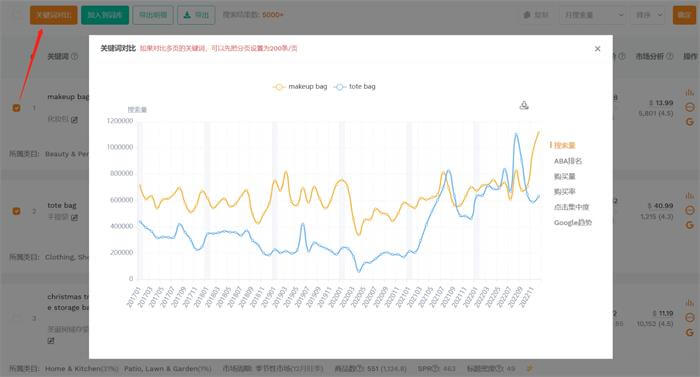
Task: Check the christmas tree storage bag checkbox
Action: tap(17, 318)
